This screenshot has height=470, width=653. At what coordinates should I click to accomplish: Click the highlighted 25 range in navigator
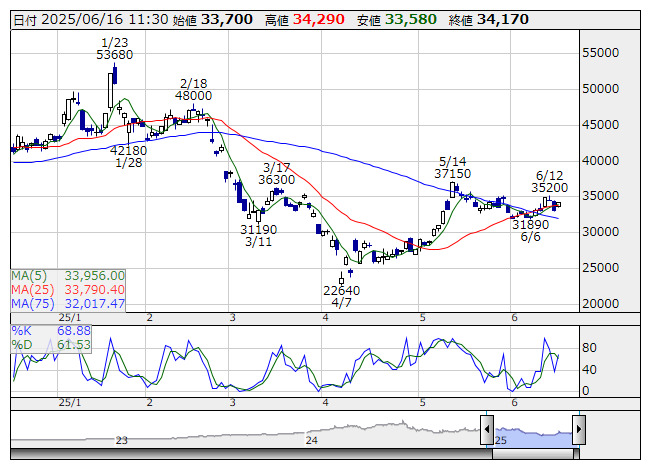[533, 437]
